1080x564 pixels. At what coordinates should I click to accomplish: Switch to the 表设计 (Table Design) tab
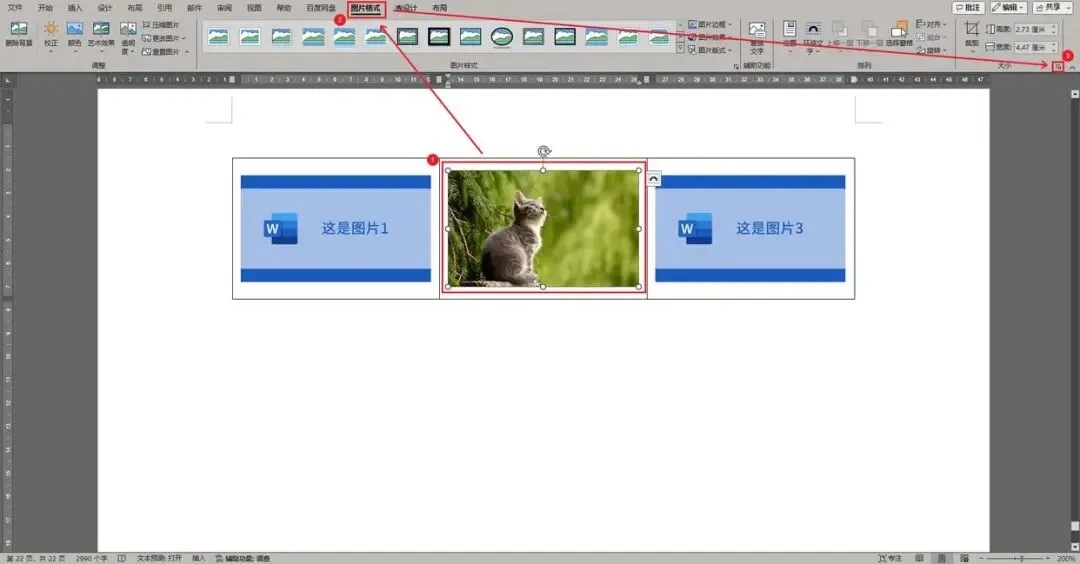pos(406,8)
